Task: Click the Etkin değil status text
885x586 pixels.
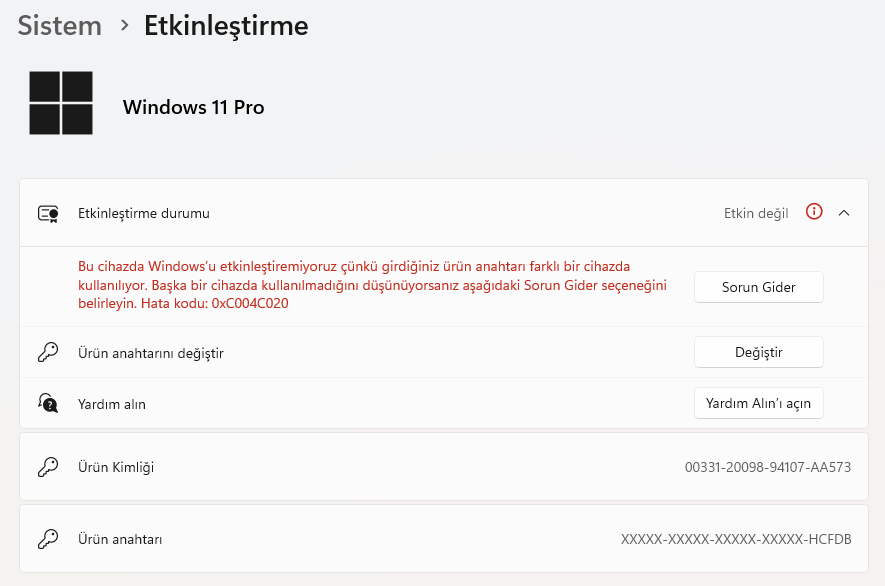Action: (756, 213)
